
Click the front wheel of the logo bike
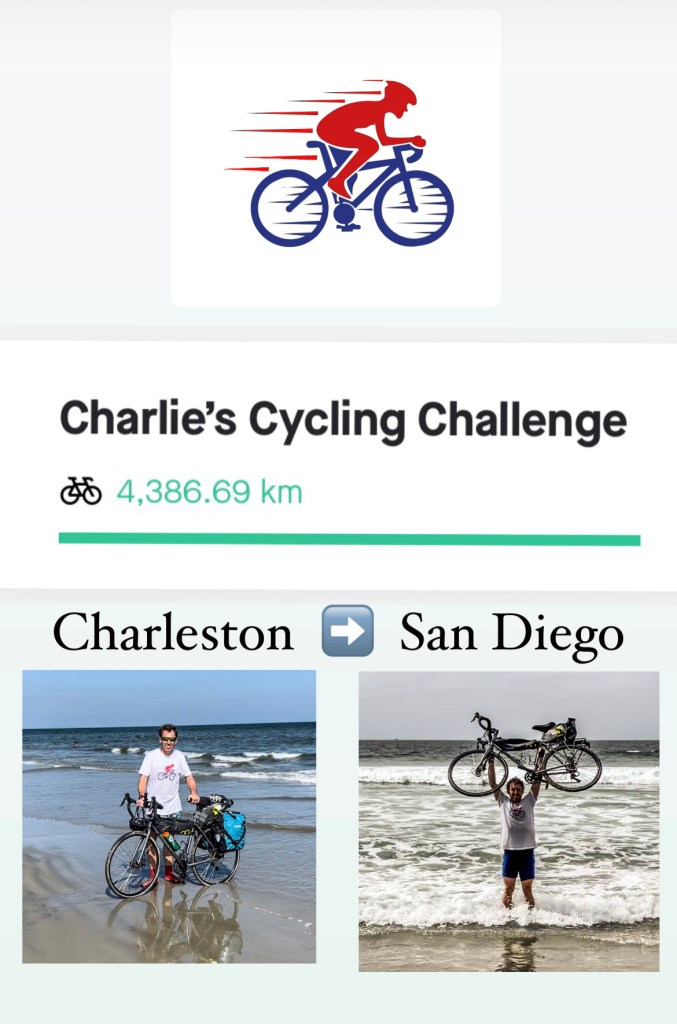tap(414, 207)
